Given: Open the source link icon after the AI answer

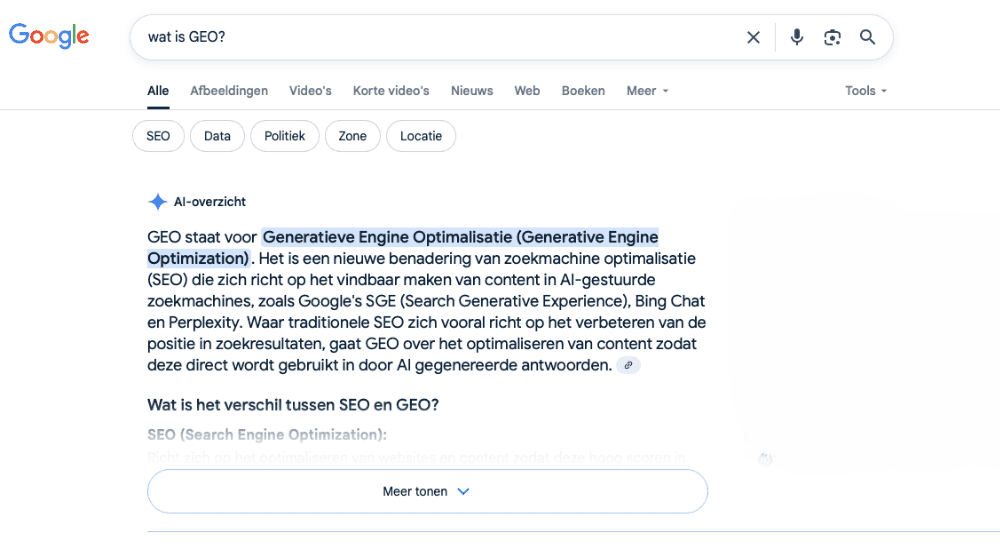Looking at the screenshot, I should point(628,365).
